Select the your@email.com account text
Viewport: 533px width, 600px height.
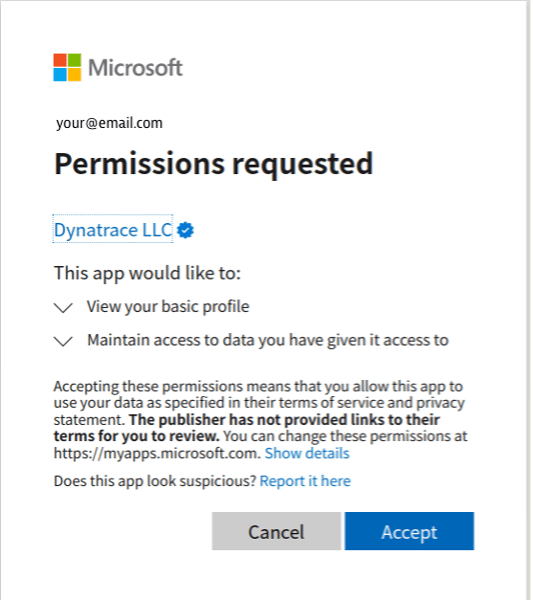click(x=109, y=123)
